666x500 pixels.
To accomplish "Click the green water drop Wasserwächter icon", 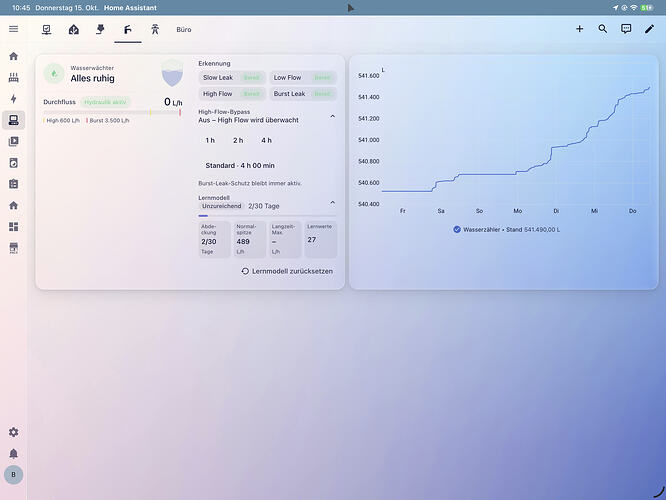I will click(54, 73).
